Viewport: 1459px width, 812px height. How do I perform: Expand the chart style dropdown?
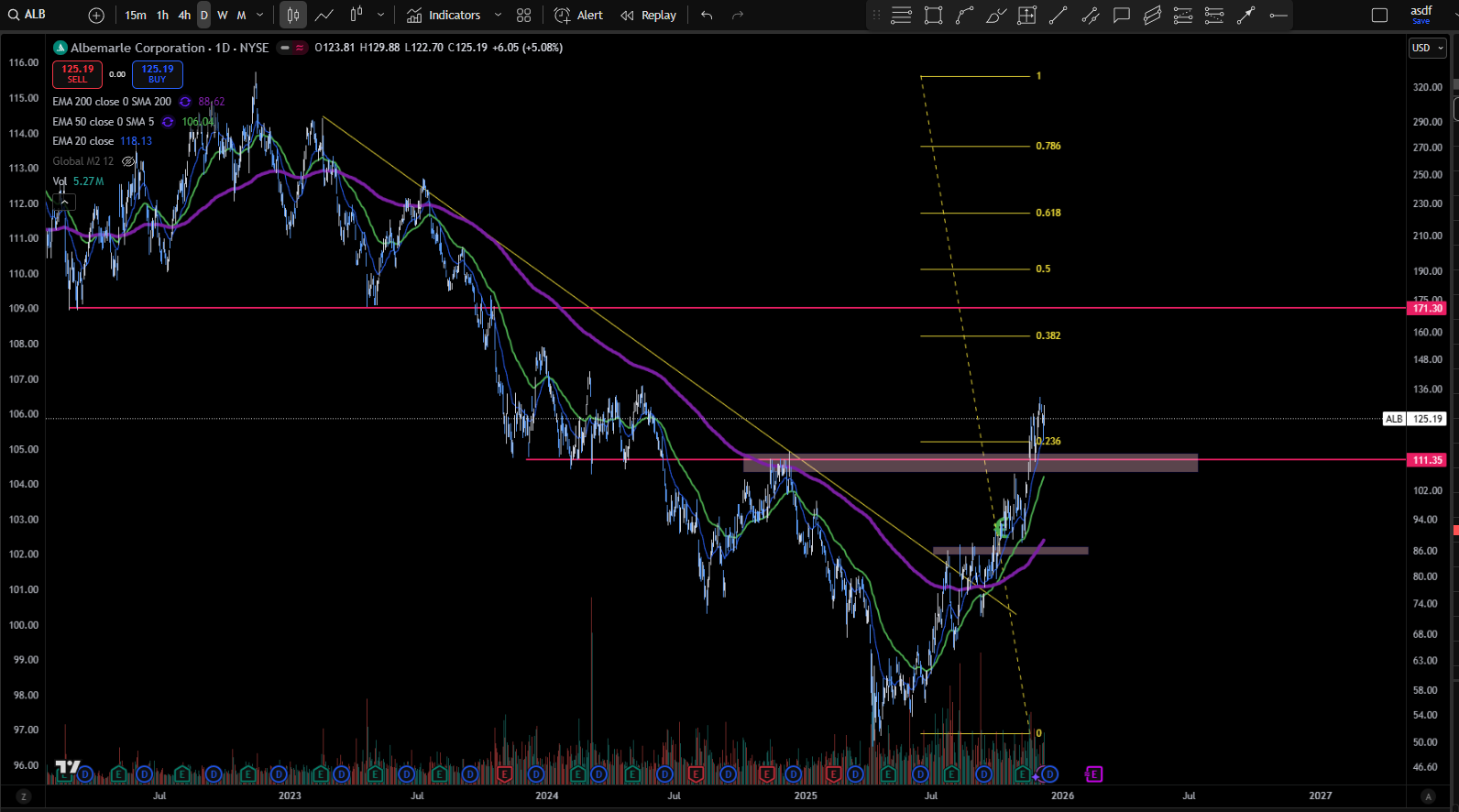coord(381,15)
